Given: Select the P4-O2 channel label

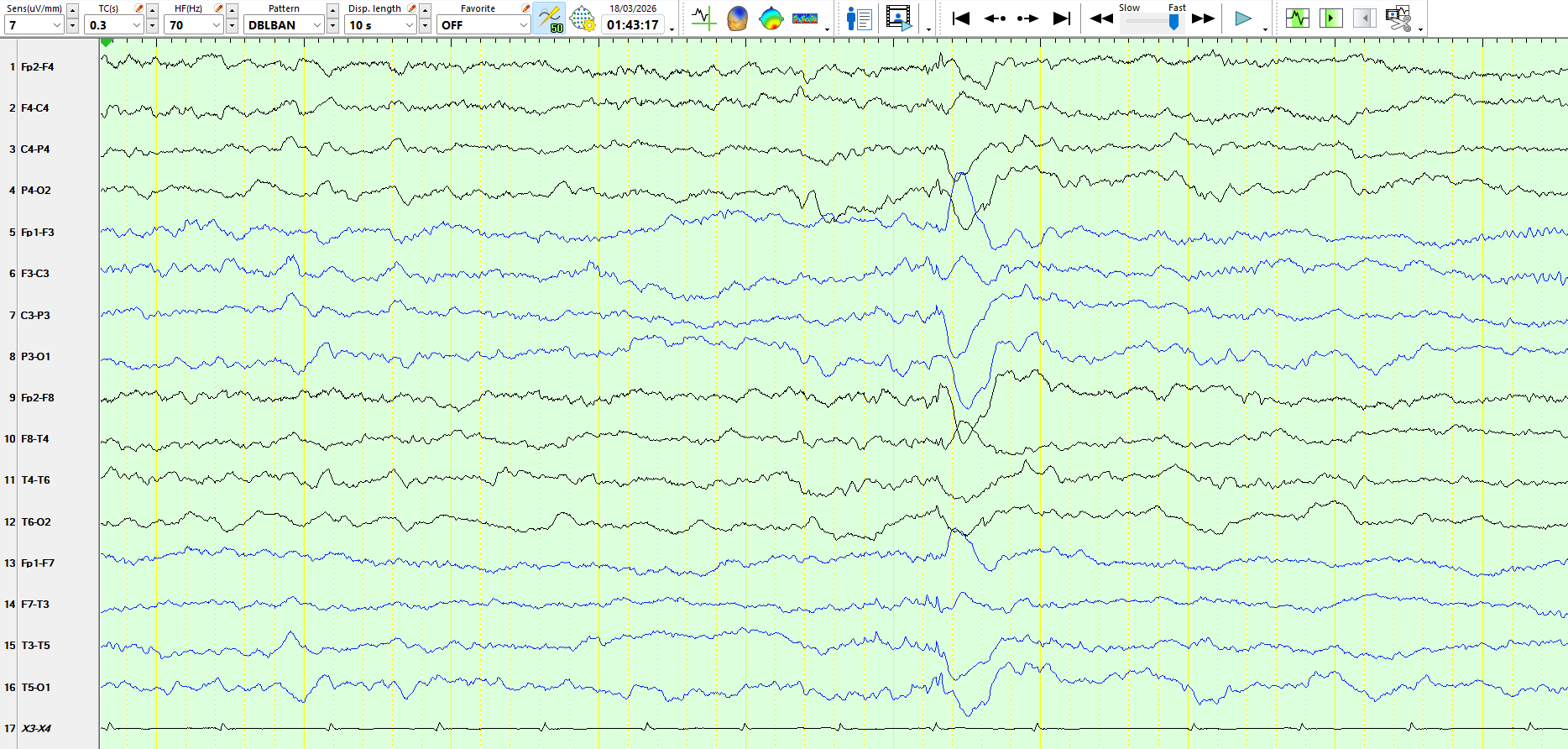Looking at the screenshot, I should point(35,191).
